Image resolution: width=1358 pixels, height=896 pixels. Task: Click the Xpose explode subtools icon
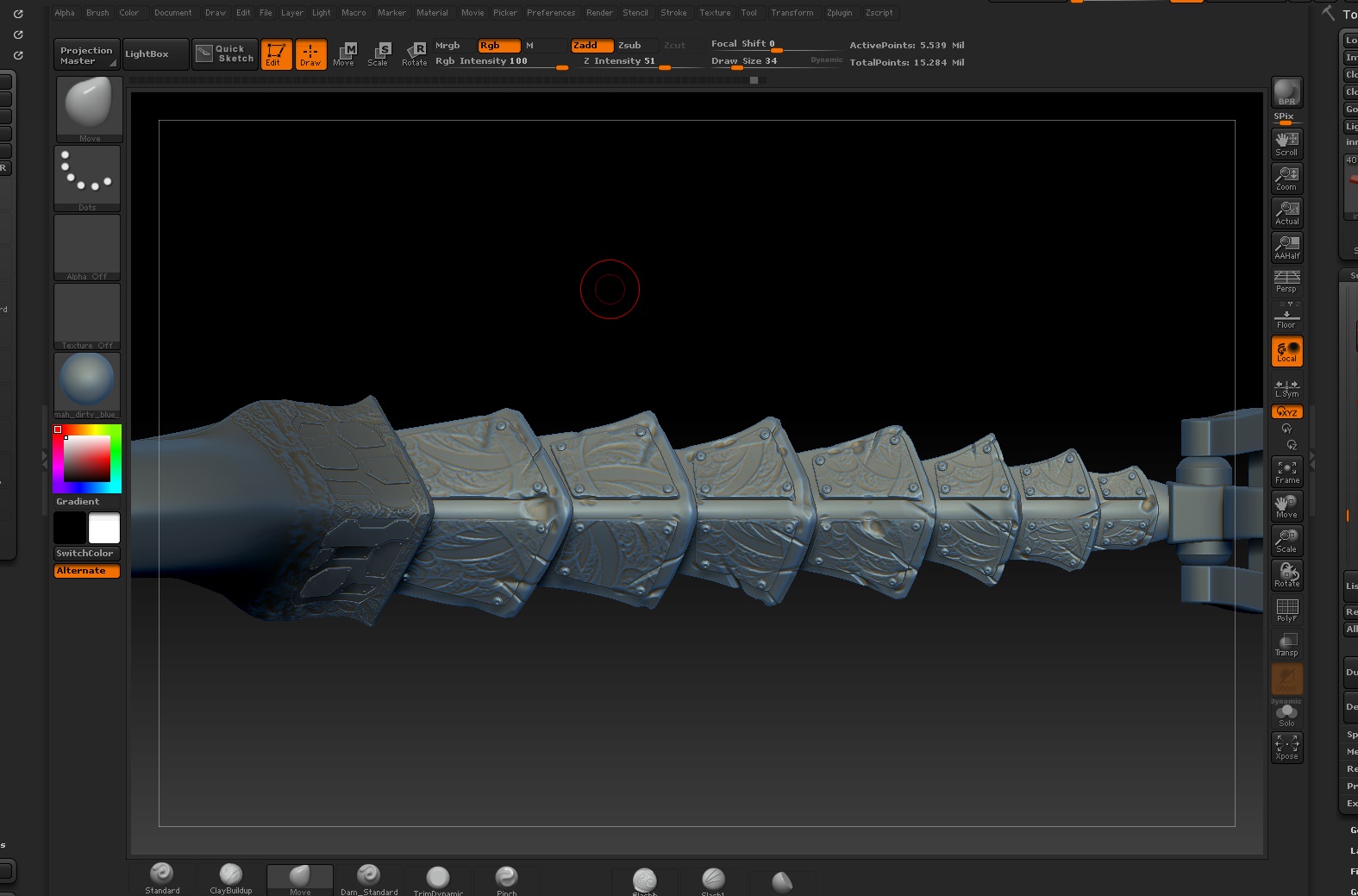[1286, 748]
